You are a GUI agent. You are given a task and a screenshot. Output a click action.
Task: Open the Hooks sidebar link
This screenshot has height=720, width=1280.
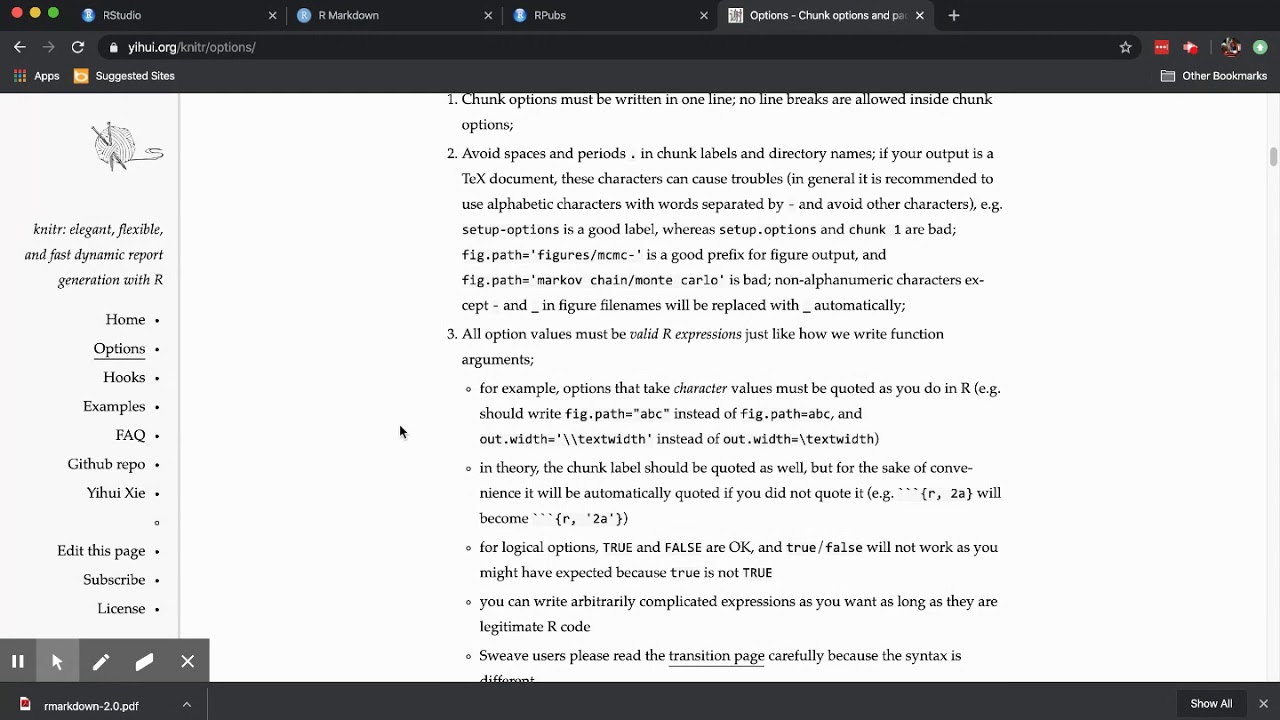(124, 377)
